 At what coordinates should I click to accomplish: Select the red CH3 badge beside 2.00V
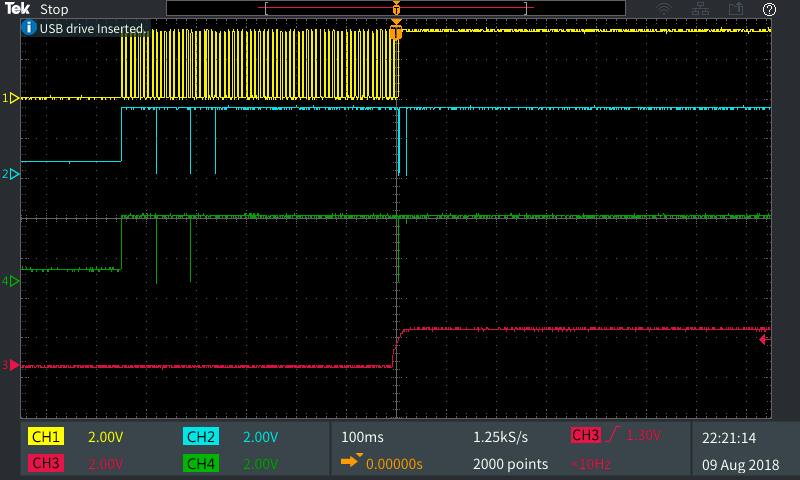46,463
